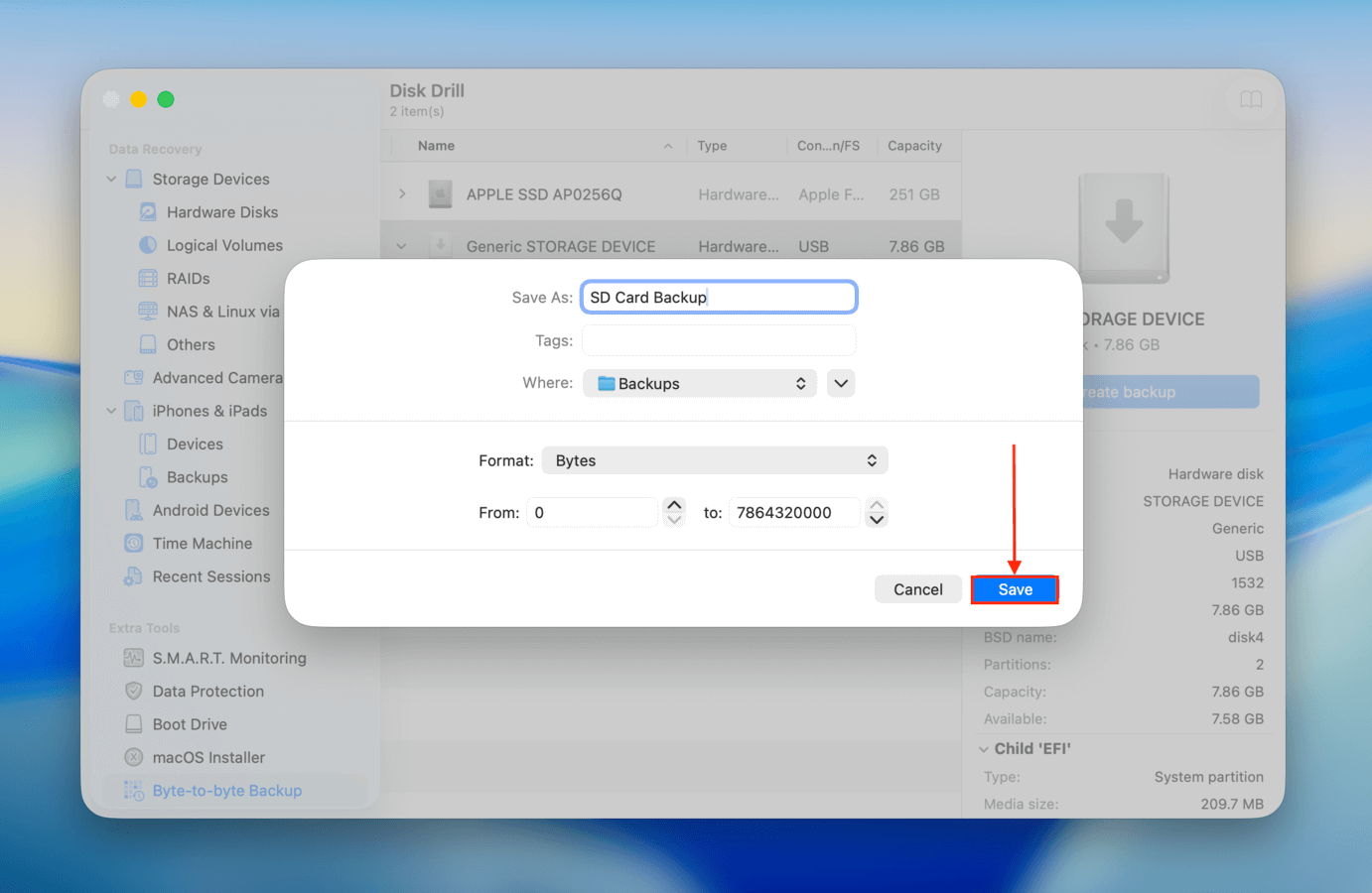This screenshot has height=893, width=1372.
Task: Decrement the to value stepper
Action: click(x=877, y=519)
